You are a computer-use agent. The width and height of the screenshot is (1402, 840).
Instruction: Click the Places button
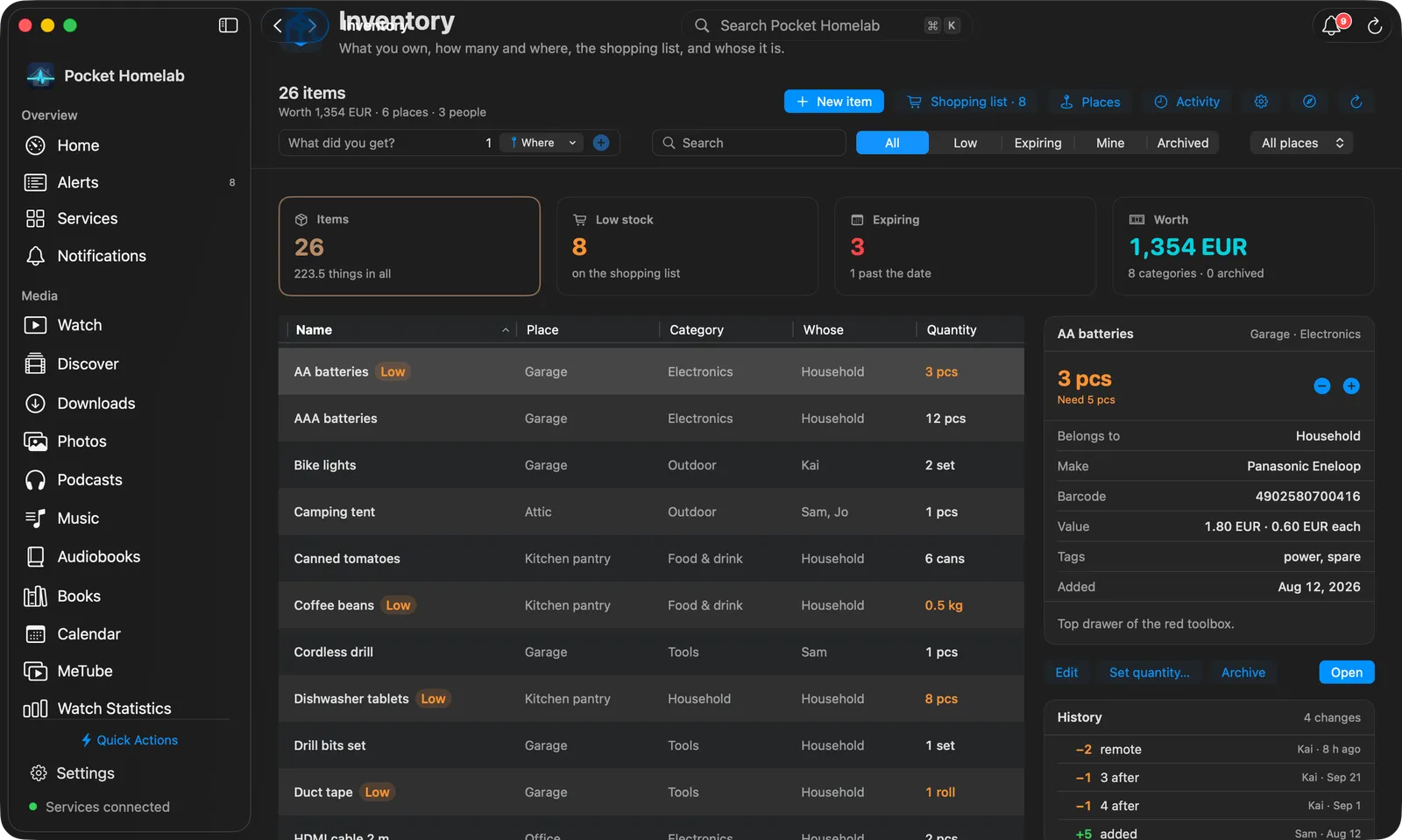point(1090,102)
